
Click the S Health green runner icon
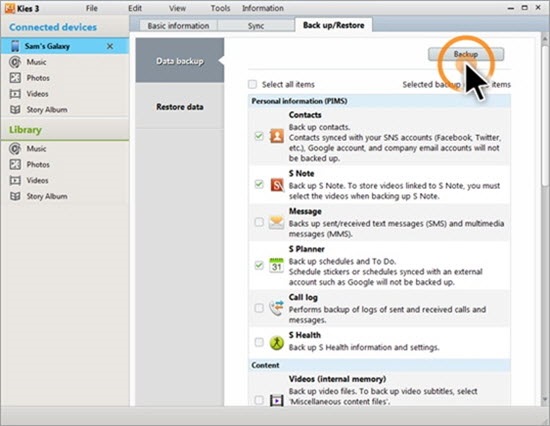(x=276, y=342)
